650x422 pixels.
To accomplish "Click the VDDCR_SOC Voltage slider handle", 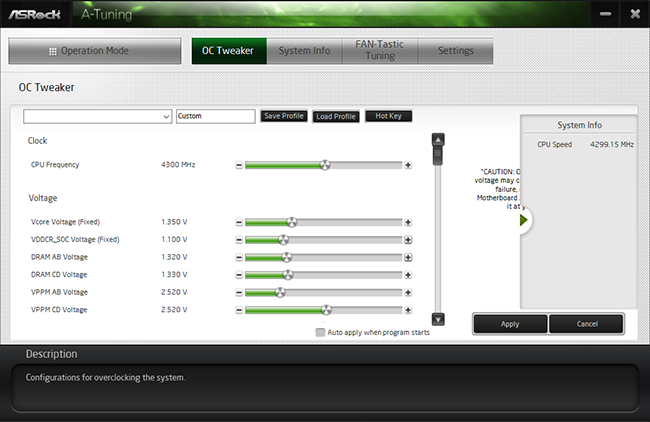I will (283, 240).
